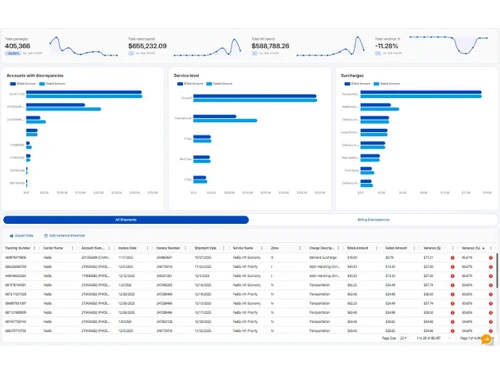Click the Service level chart title
500x375 pixels.
[x=186, y=76]
